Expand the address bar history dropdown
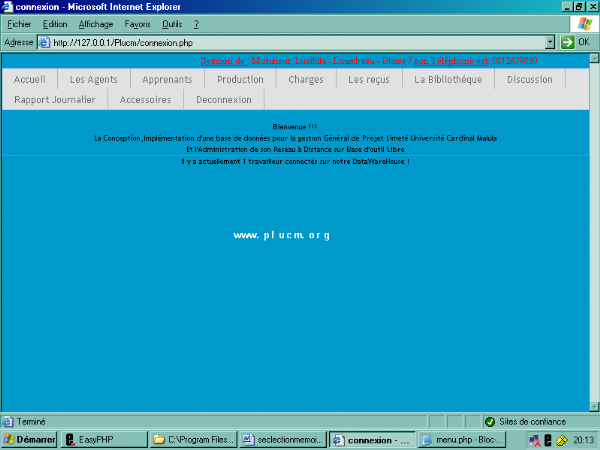 click(x=550, y=42)
